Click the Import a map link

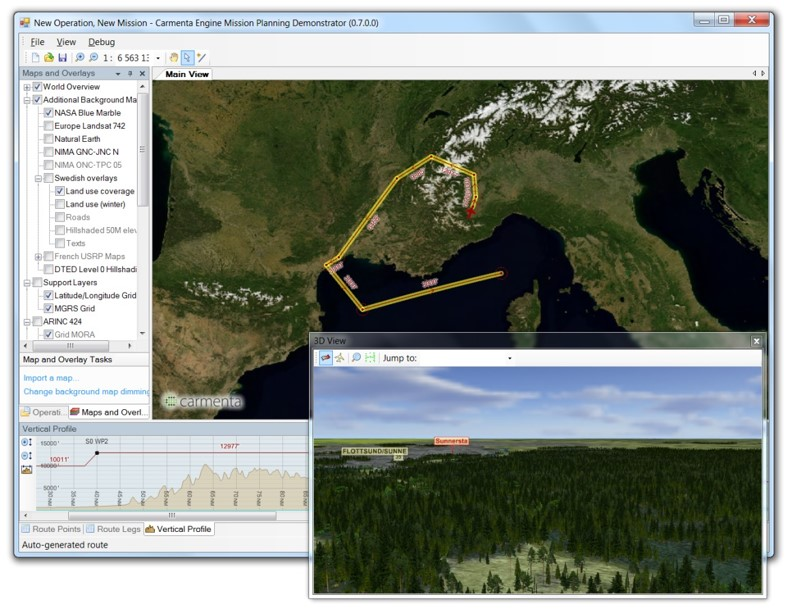coord(51,378)
